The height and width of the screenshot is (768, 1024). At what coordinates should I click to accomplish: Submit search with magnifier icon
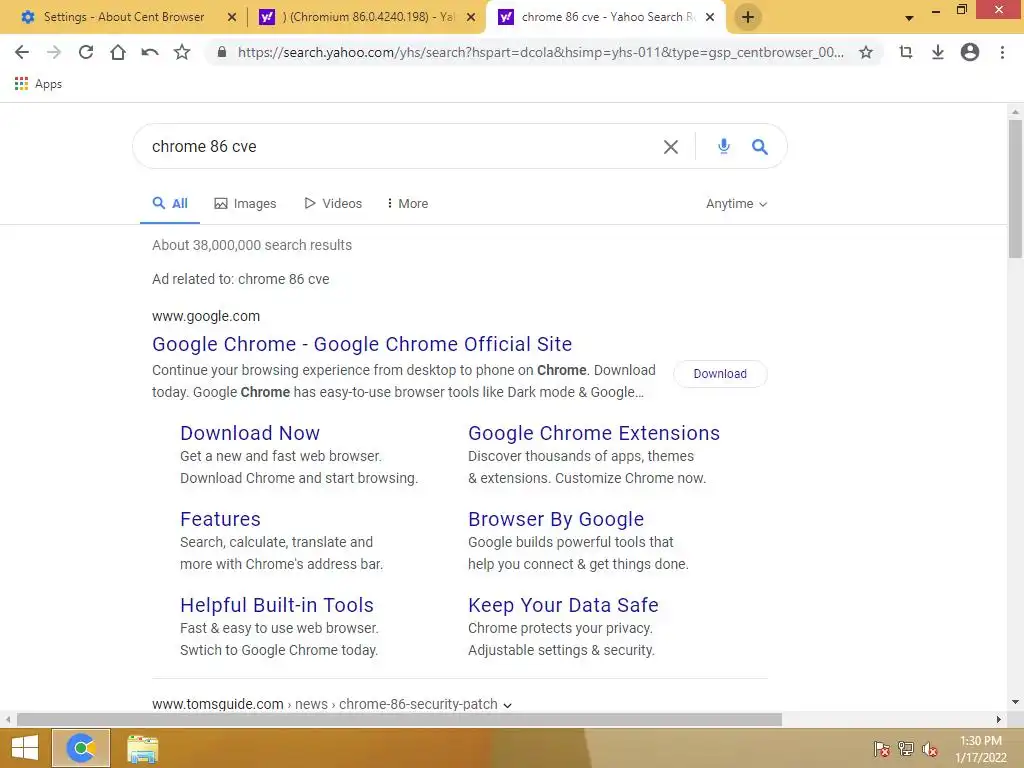(x=760, y=147)
